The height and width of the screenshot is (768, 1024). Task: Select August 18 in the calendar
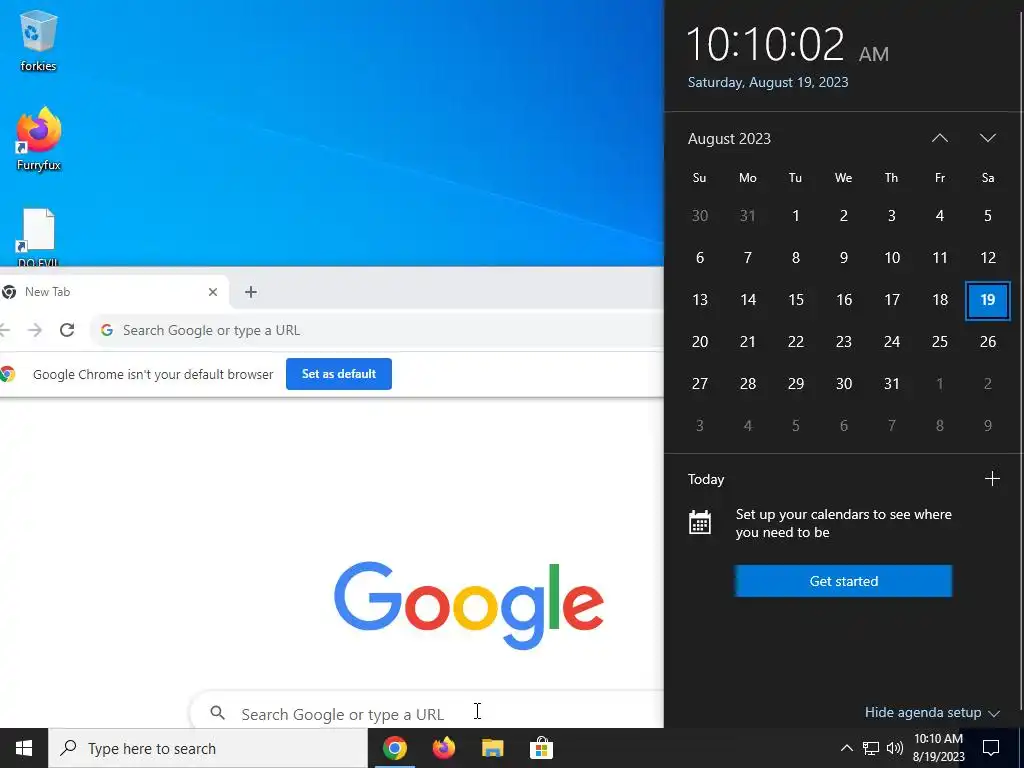[940, 300]
